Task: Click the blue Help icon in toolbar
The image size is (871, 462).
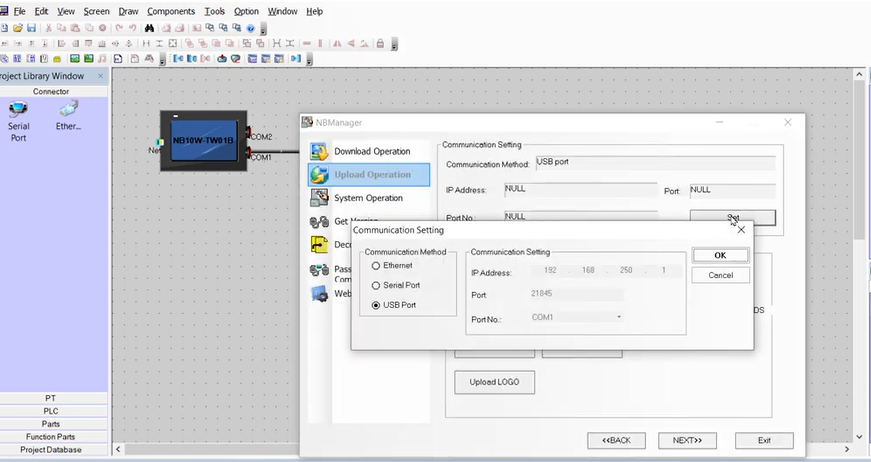Action: [250, 28]
